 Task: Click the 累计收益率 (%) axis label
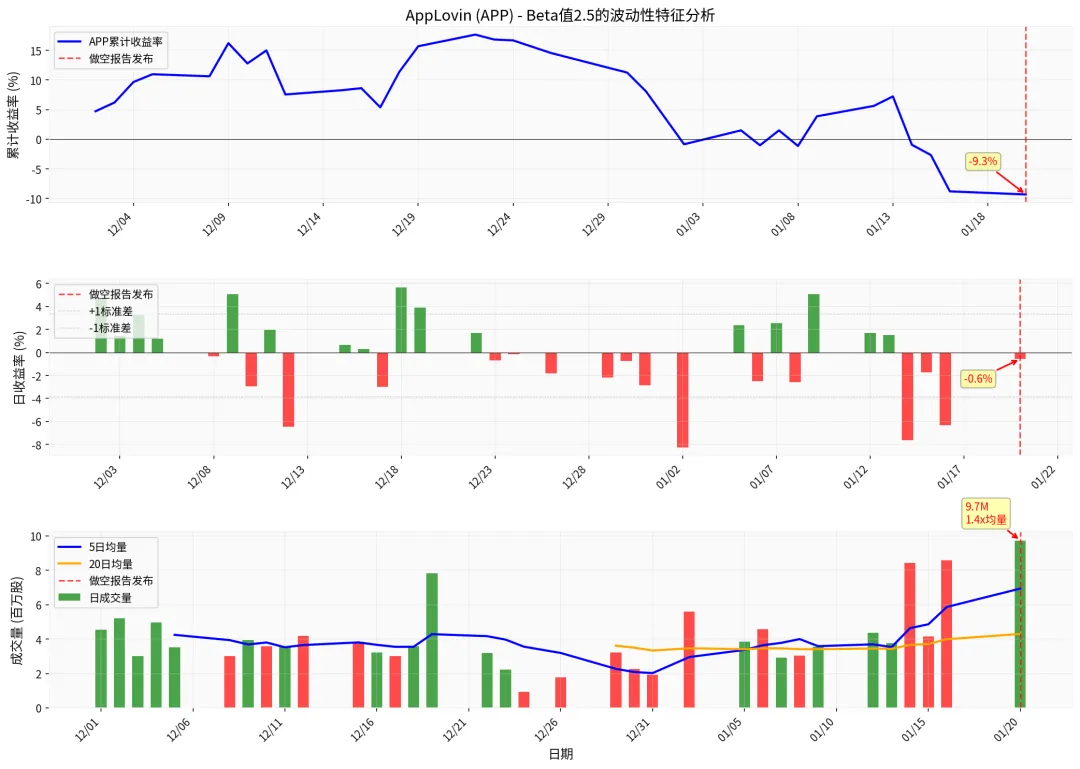tap(14, 115)
